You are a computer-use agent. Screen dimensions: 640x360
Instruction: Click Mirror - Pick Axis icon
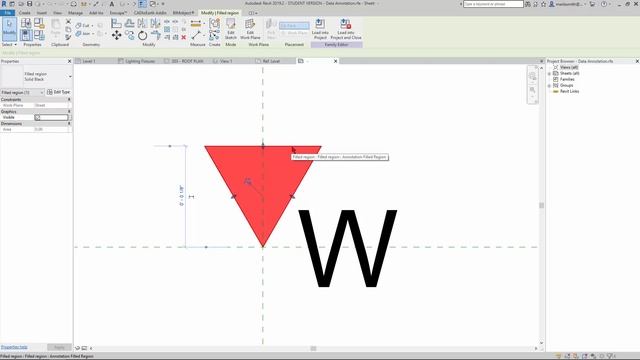tap(142, 23)
